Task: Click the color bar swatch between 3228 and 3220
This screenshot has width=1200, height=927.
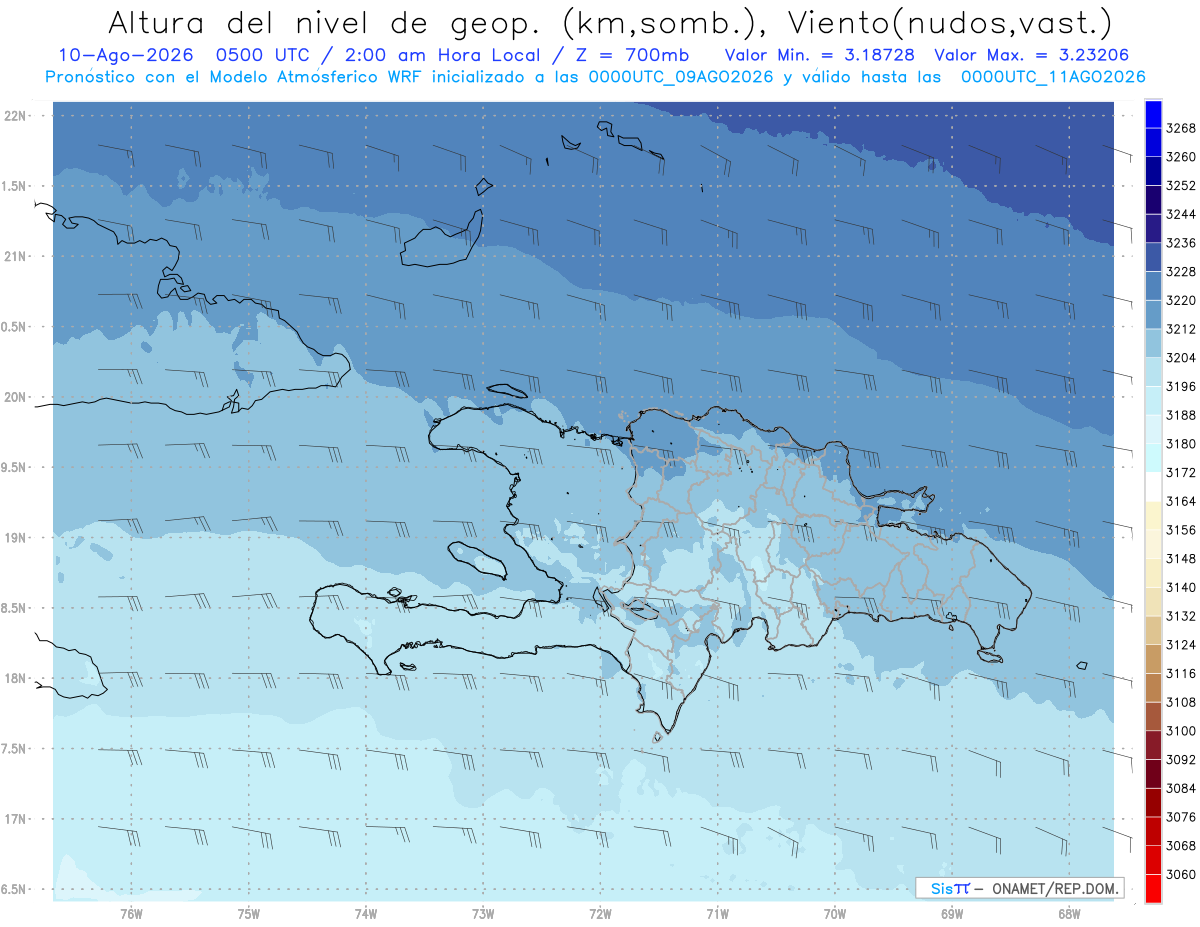Action: tap(1153, 286)
